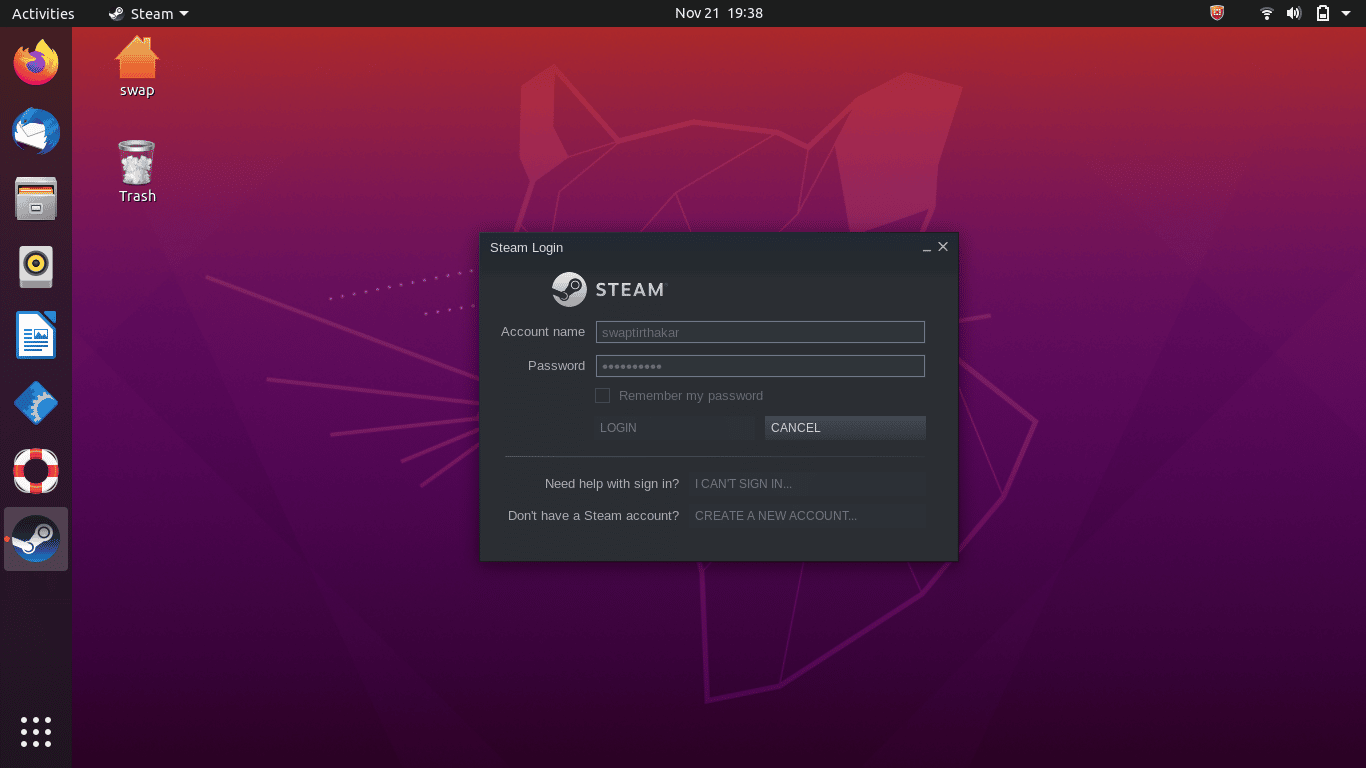This screenshot has width=1366, height=768.
Task: Open Activities overview
Action: (x=43, y=13)
